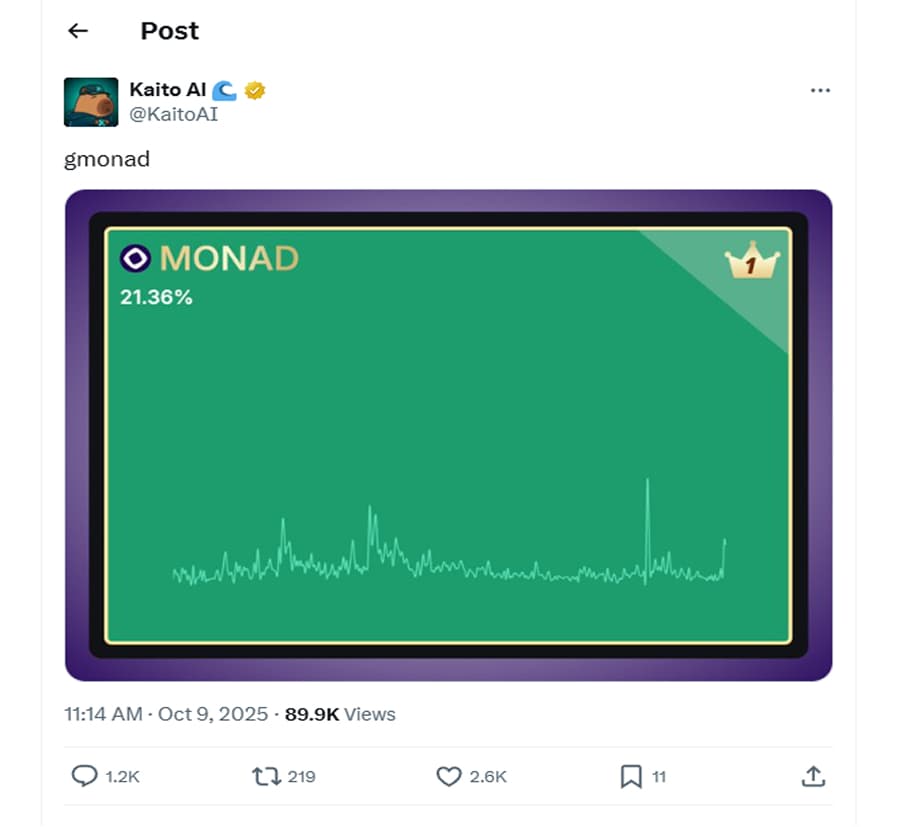Select the gmonad post text

pyautogui.click(x=107, y=159)
